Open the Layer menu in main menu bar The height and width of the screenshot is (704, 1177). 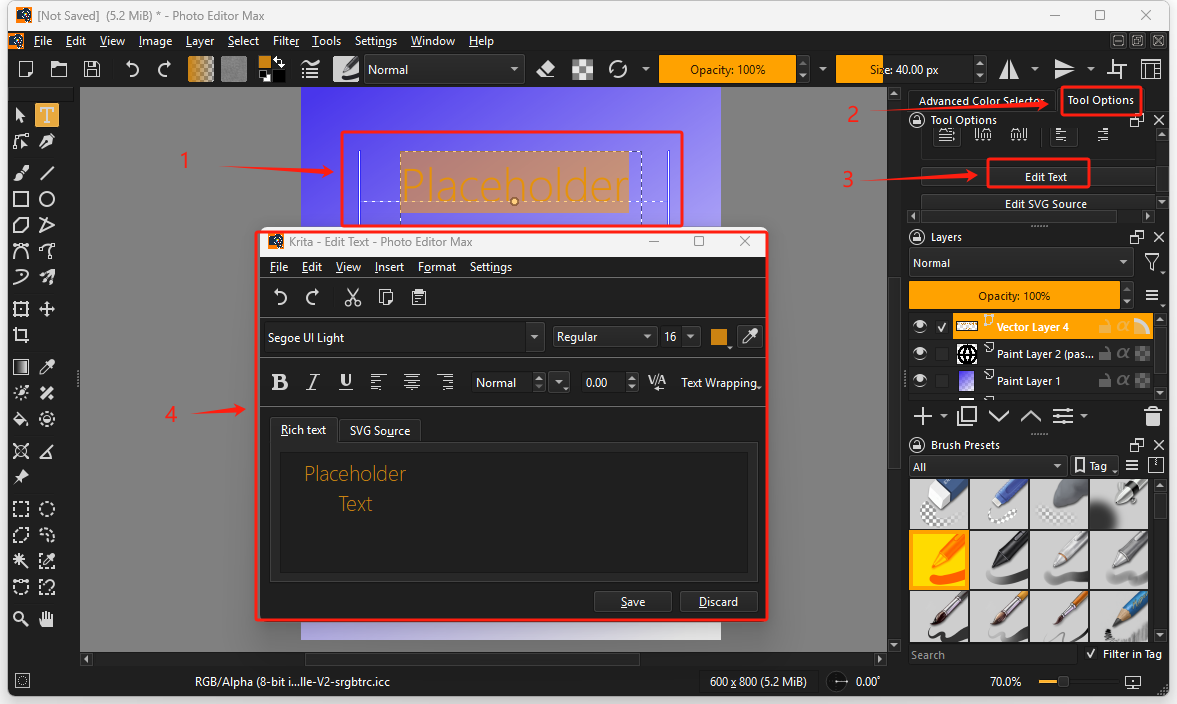coord(200,41)
